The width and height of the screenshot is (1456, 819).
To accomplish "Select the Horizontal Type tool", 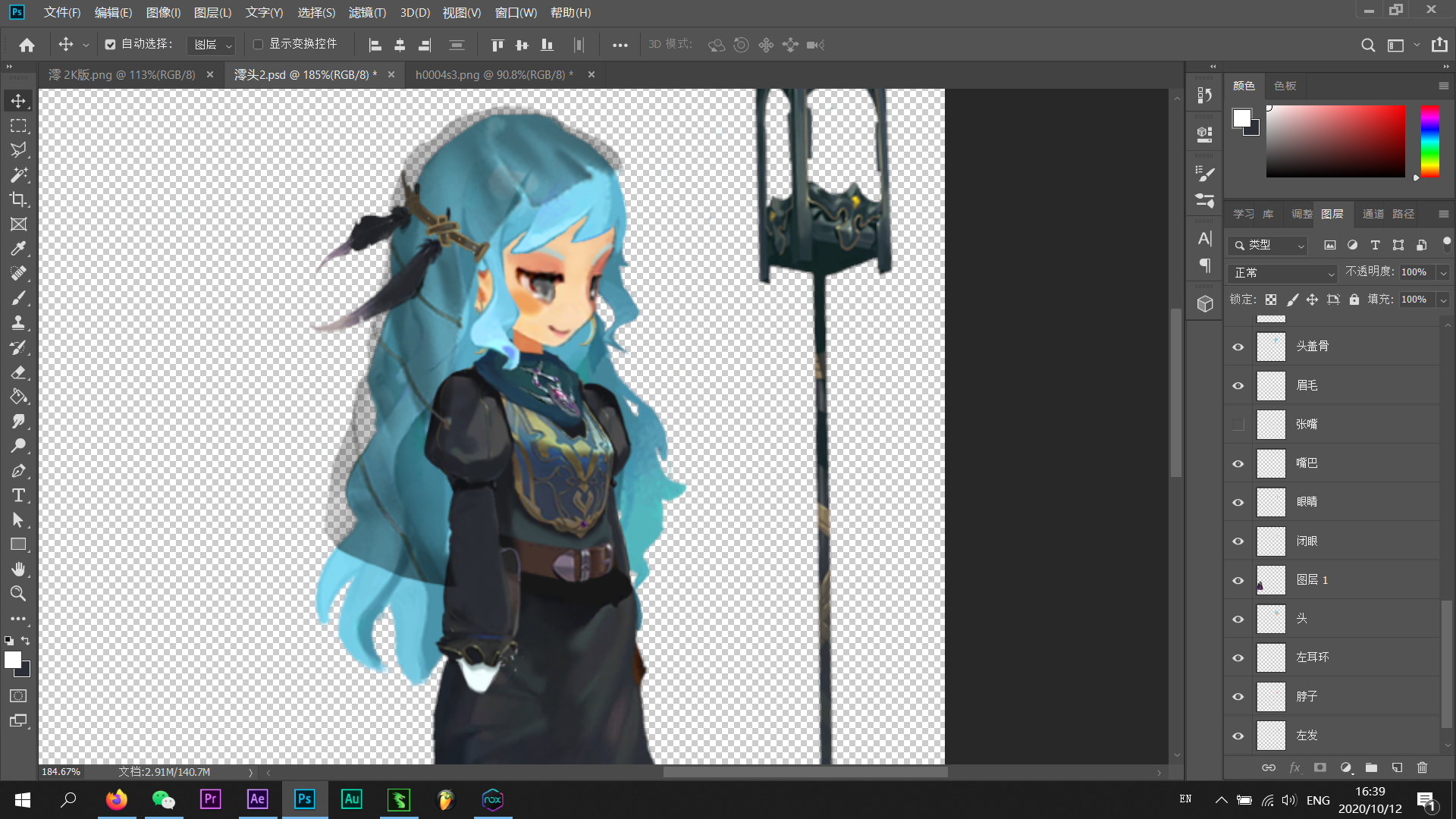I will [18, 495].
